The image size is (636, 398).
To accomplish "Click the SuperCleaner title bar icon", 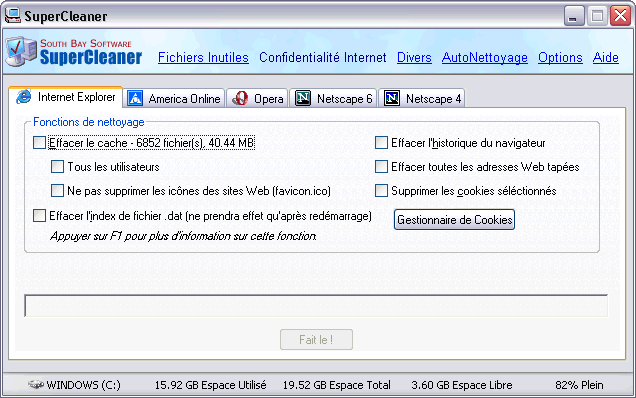I will [12, 16].
